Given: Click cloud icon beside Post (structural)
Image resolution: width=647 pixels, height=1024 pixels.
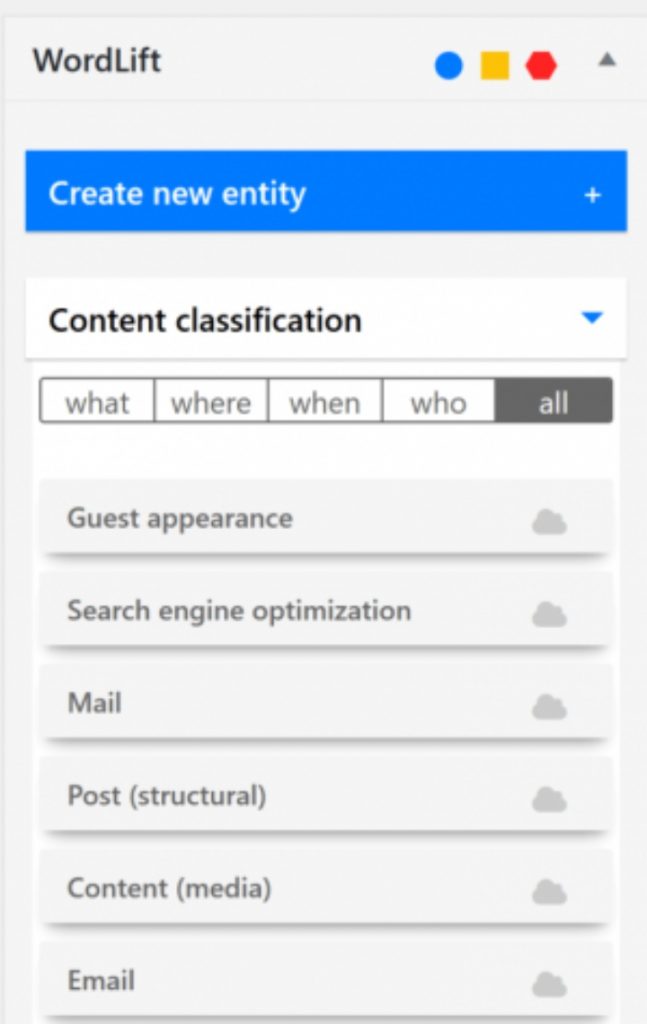Looking at the screenshot, I should click(x=549, y=799).
